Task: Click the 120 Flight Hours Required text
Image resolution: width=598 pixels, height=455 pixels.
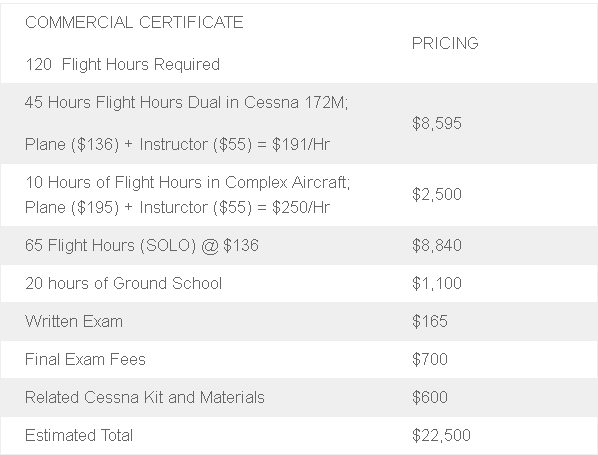Action: click(122, 64)
